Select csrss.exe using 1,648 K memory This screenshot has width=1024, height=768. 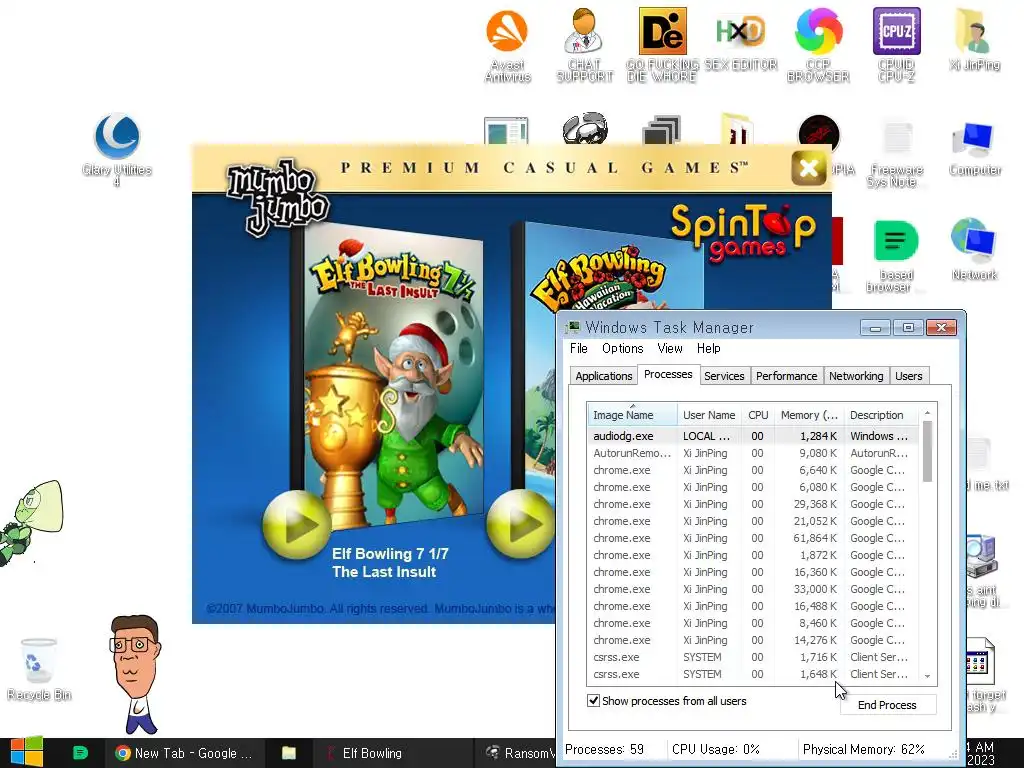tap(752, 673)
